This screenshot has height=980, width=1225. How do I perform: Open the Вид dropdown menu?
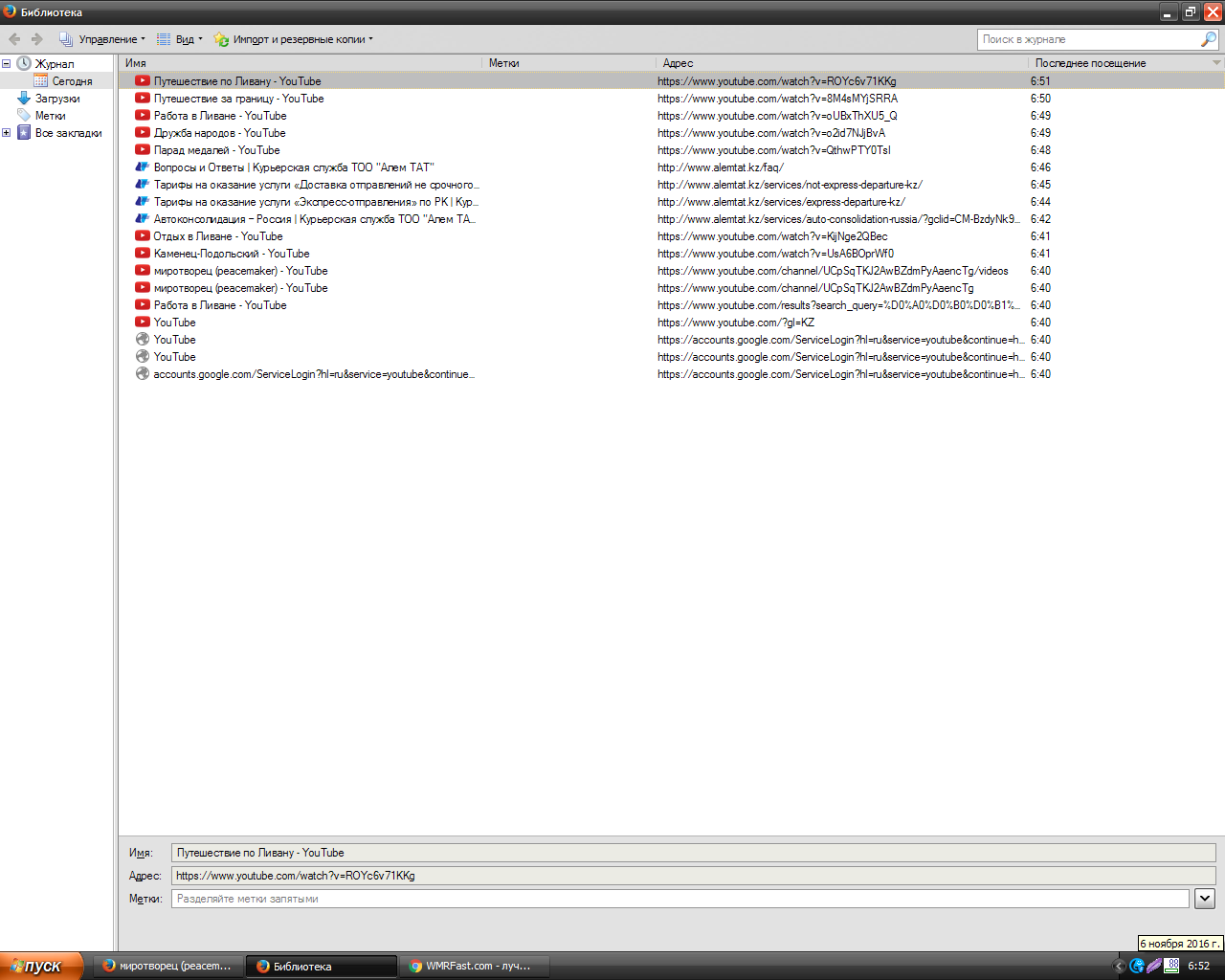pos(180,39)
